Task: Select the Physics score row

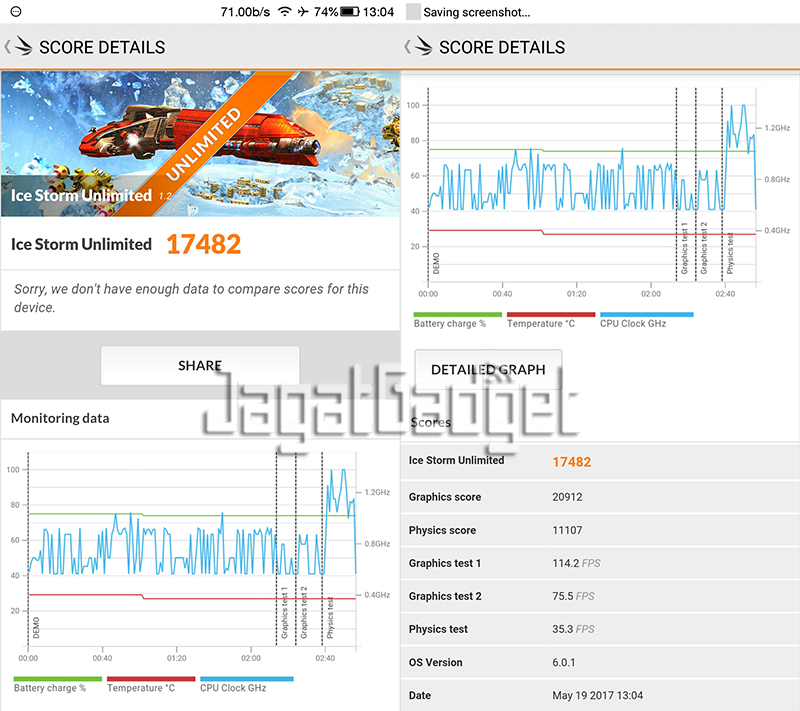Action: click(x=600, y=530)
